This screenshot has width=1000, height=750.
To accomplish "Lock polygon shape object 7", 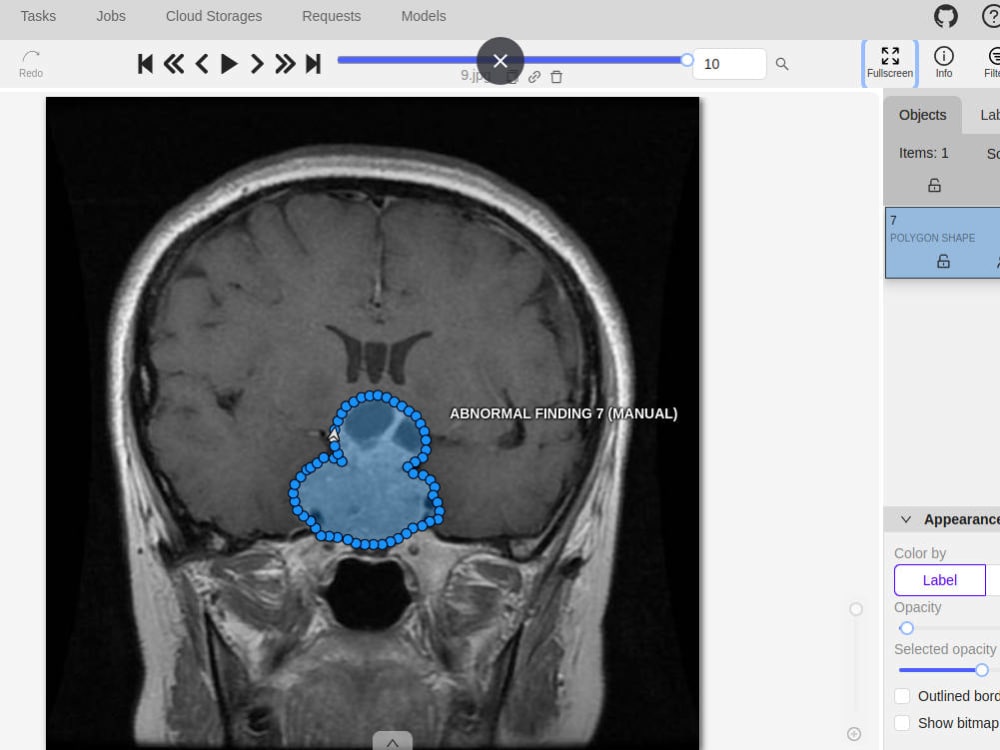I will [943, 261].
